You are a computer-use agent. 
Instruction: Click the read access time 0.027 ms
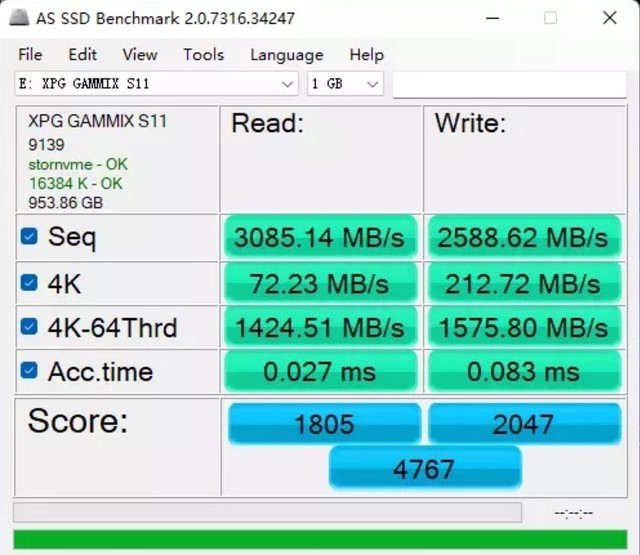tap(320, 371)
